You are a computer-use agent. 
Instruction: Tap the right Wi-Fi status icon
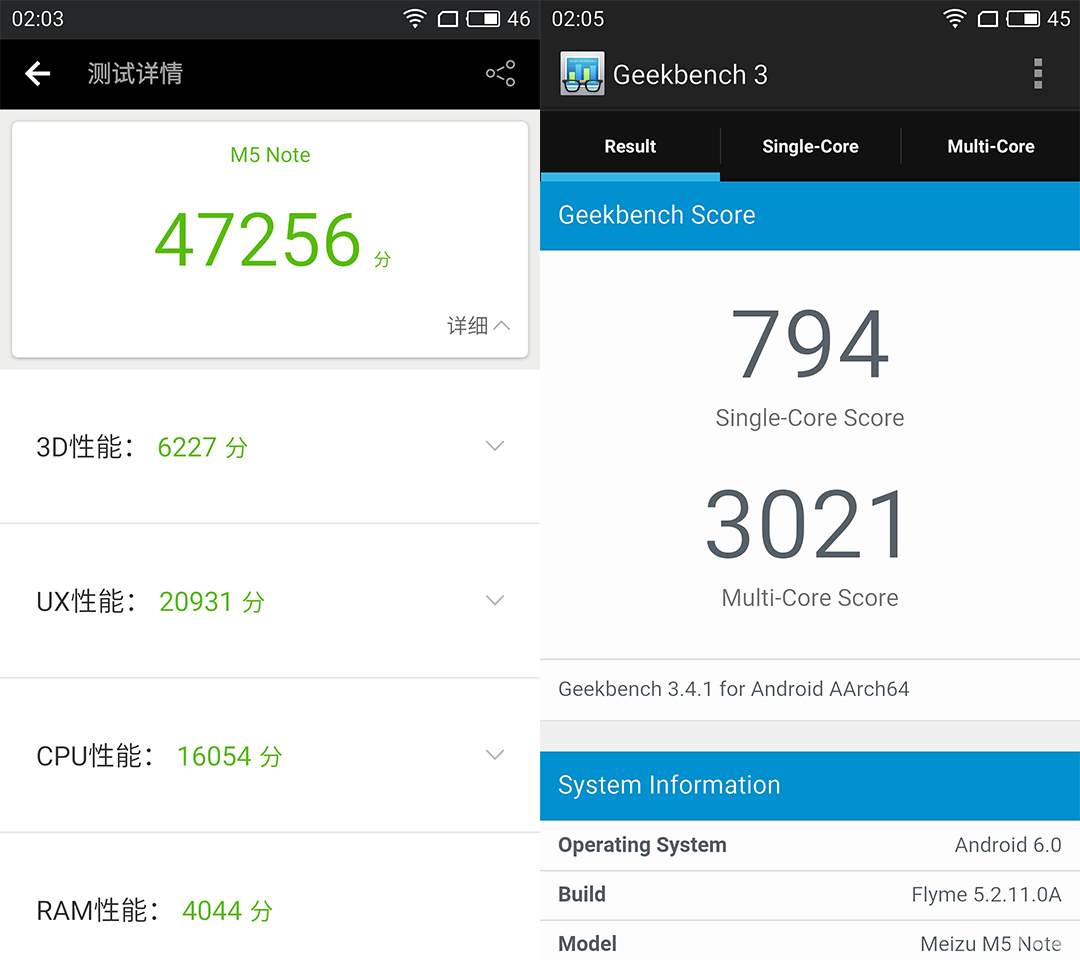coord(955,19)
